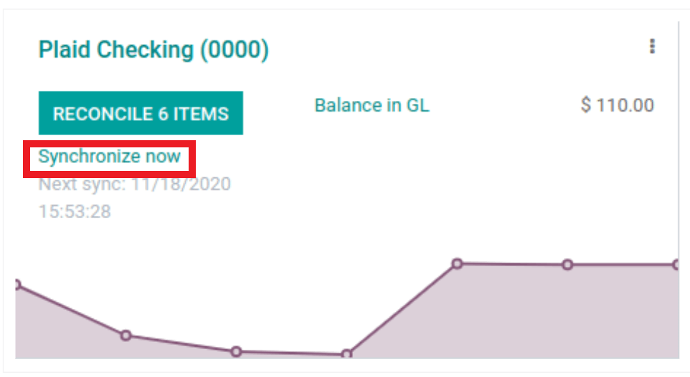The height and width of the screenshot is (377, 690).
Task: Select the second data point on the chart
Action: (x=126, y=336)
